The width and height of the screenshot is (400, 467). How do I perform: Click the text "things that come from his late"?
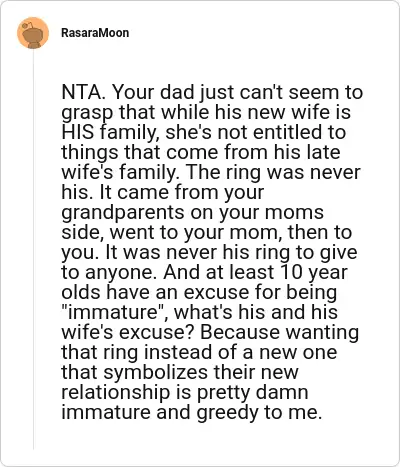coord(201,152)
